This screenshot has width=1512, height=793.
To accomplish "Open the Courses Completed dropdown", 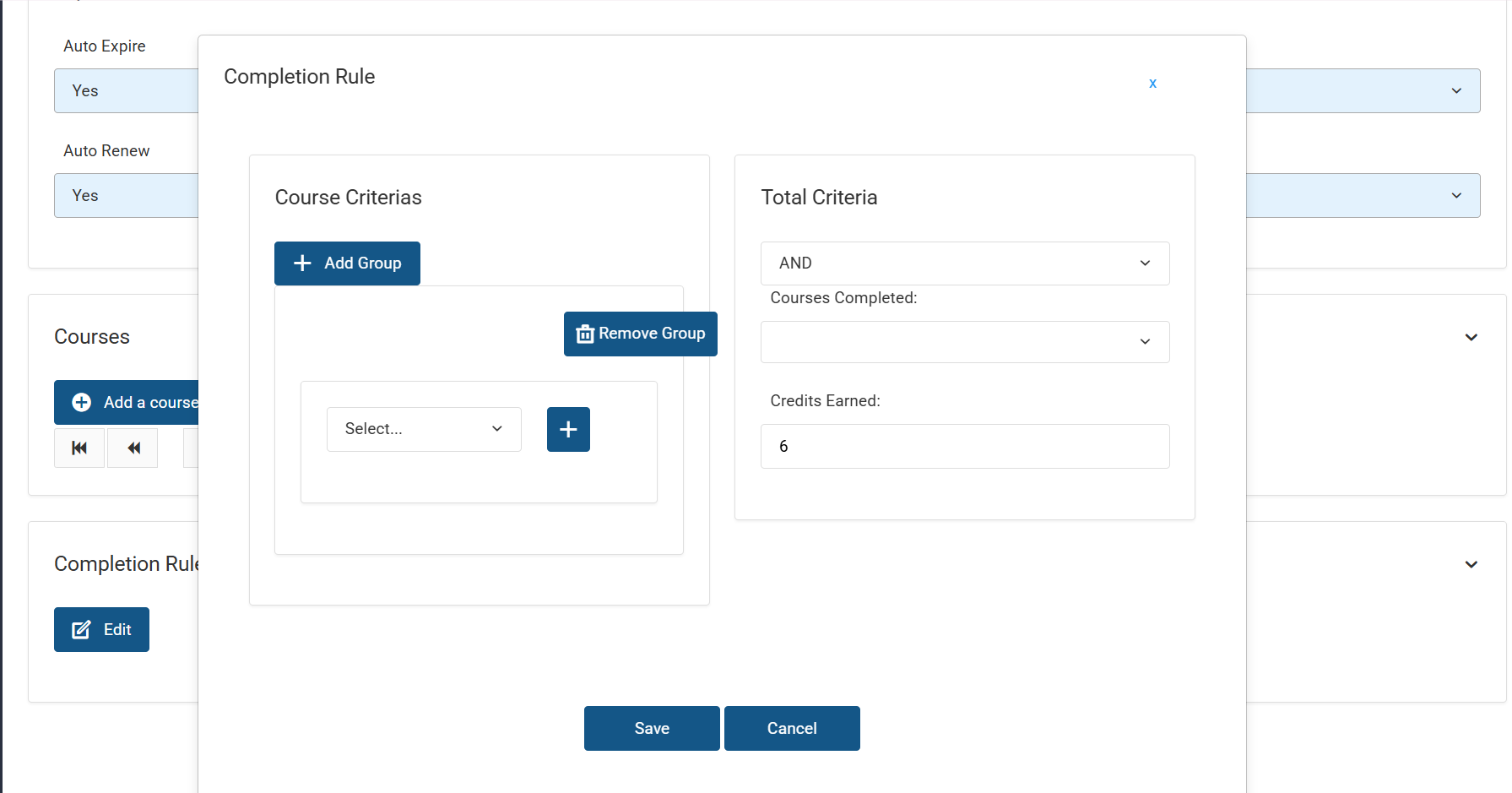I will click(x=964, y=342).
